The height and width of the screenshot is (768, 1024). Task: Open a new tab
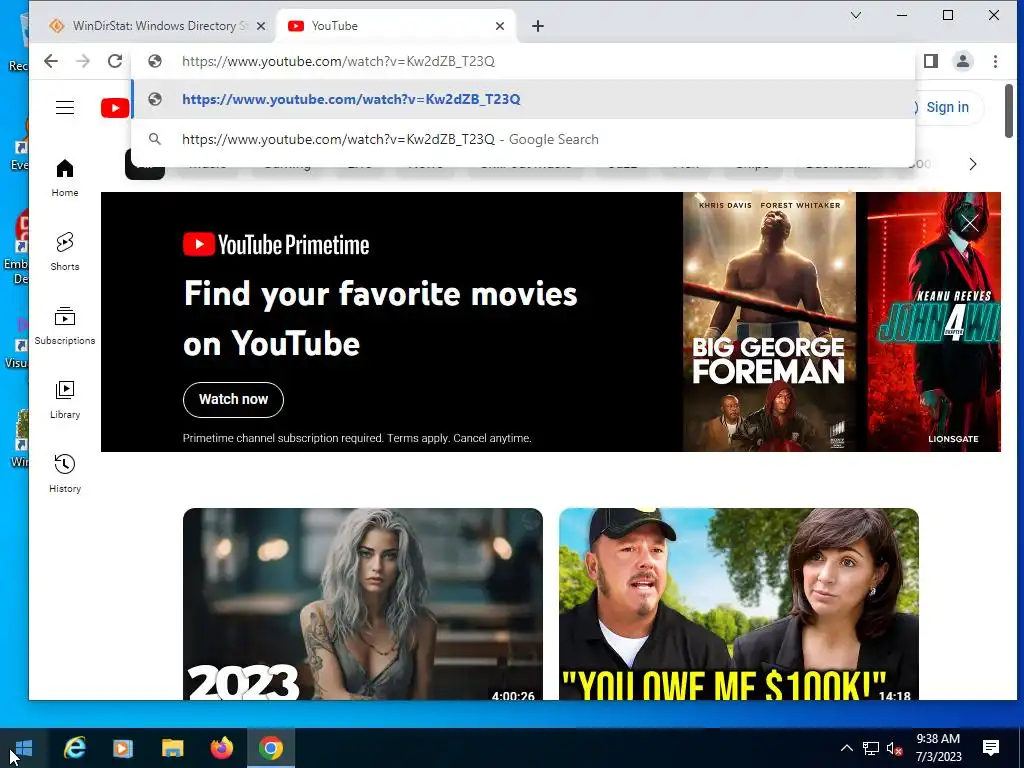(537, 26)
